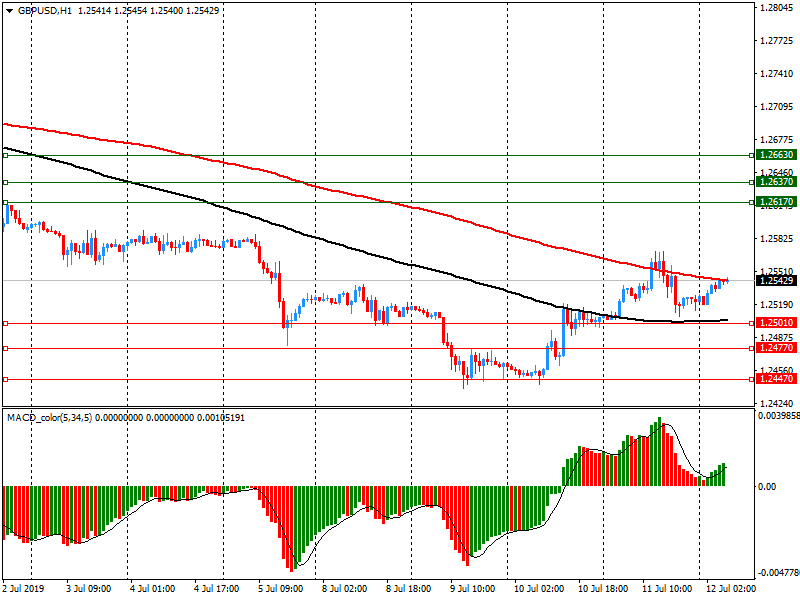The height and width of the screenshot is (600, 800).
Task: Click the 10 Jul 18:00 time label
Action: [x=603, y=589]
